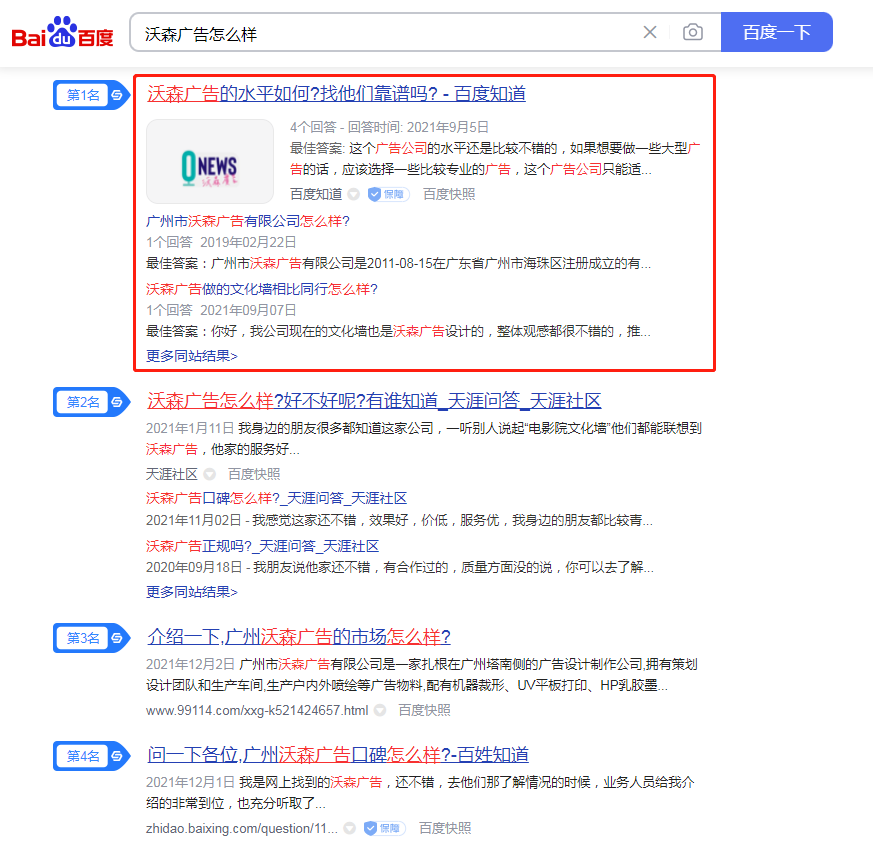873x847 pixels.
Task: Click the 保障 shield badge beside zhidao.baixing.com
Action: coord(384,828)
